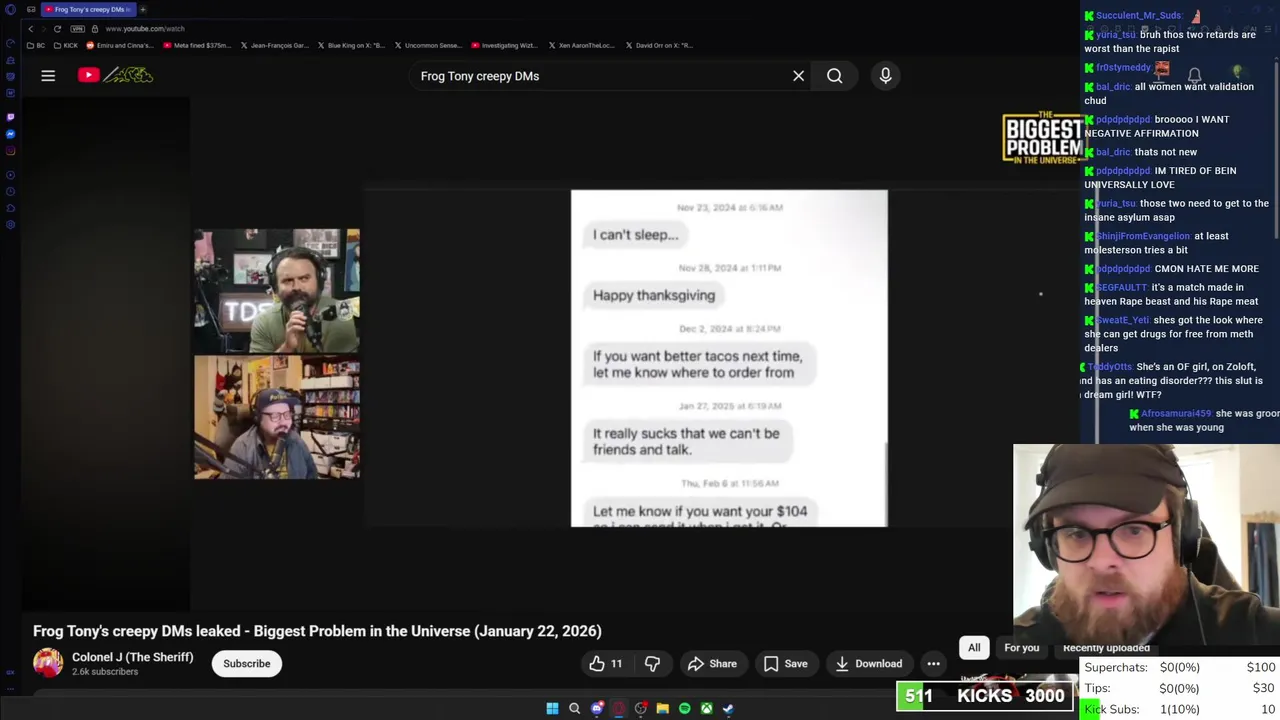
Task: Start voice search with the microphone
Action: [885, 76]
